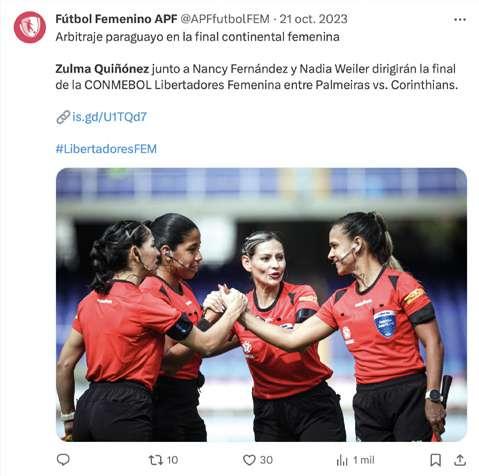Open the three-dot more options menu
479x476 pixels.
coord(460,20)
